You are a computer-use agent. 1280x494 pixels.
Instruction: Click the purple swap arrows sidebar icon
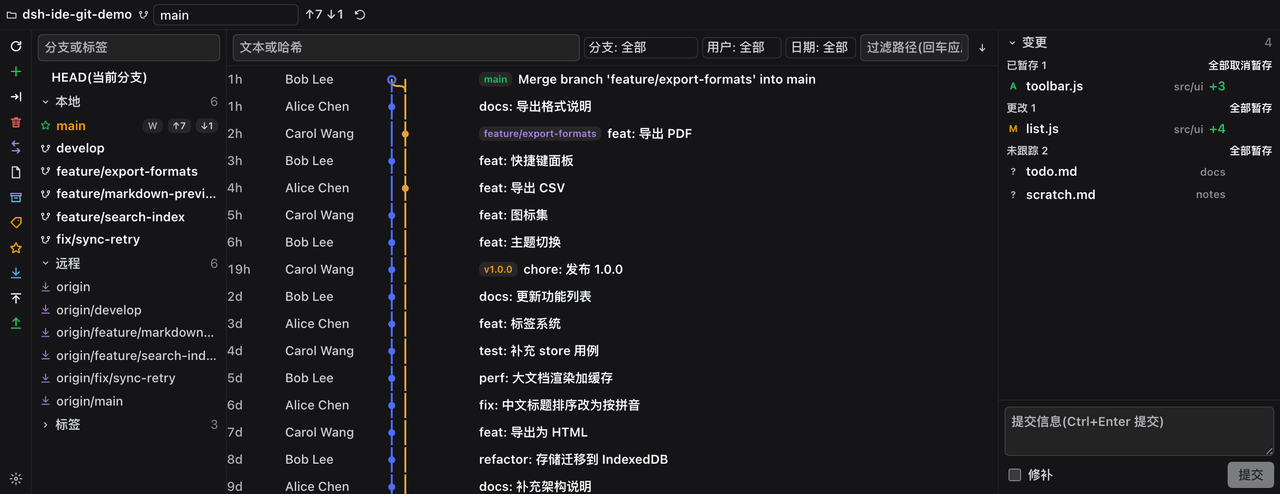pyautogui.click(x=15, y=147)
